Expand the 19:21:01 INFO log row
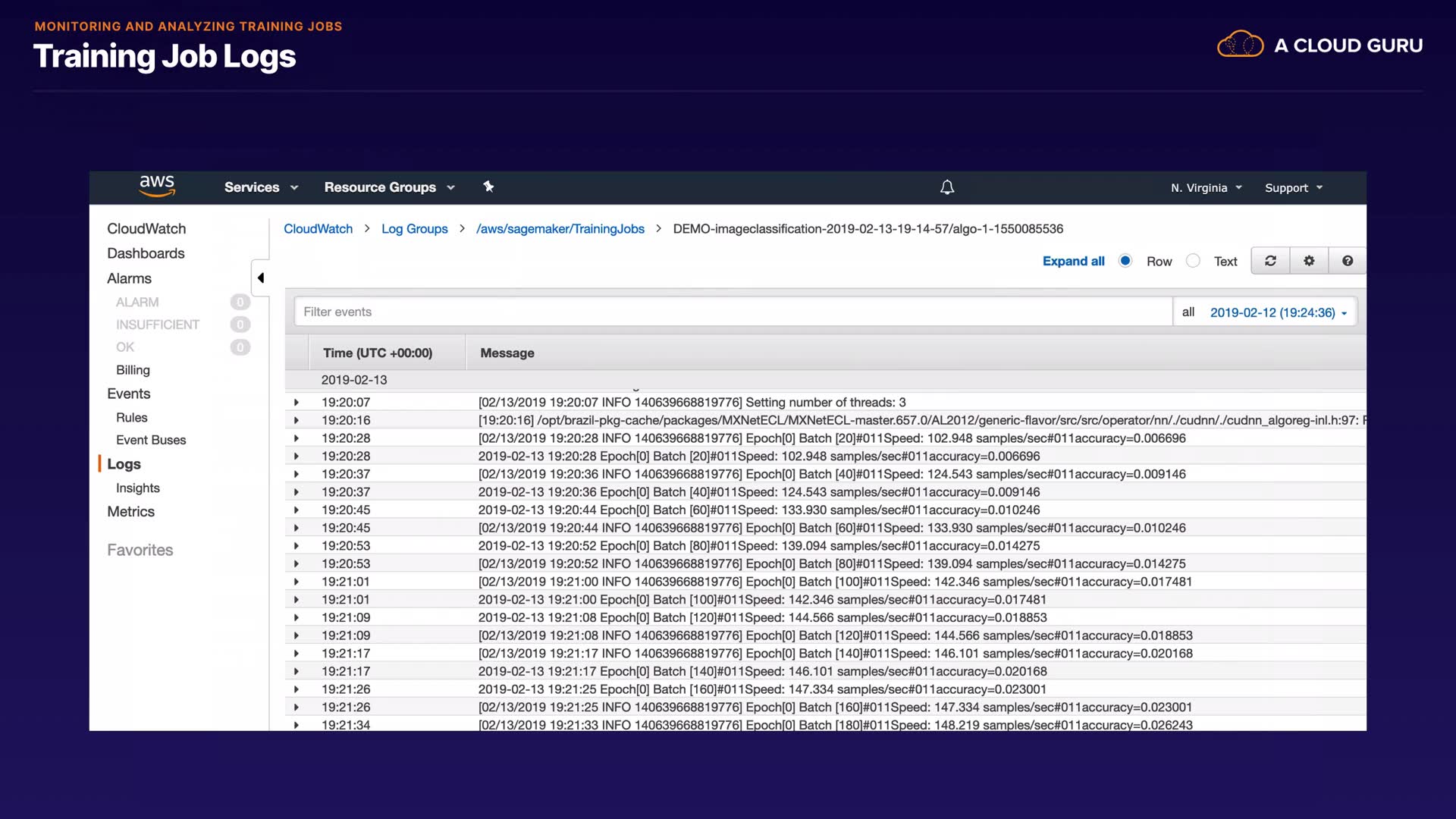The image size is (1456, 819). [x=297, y=582]
